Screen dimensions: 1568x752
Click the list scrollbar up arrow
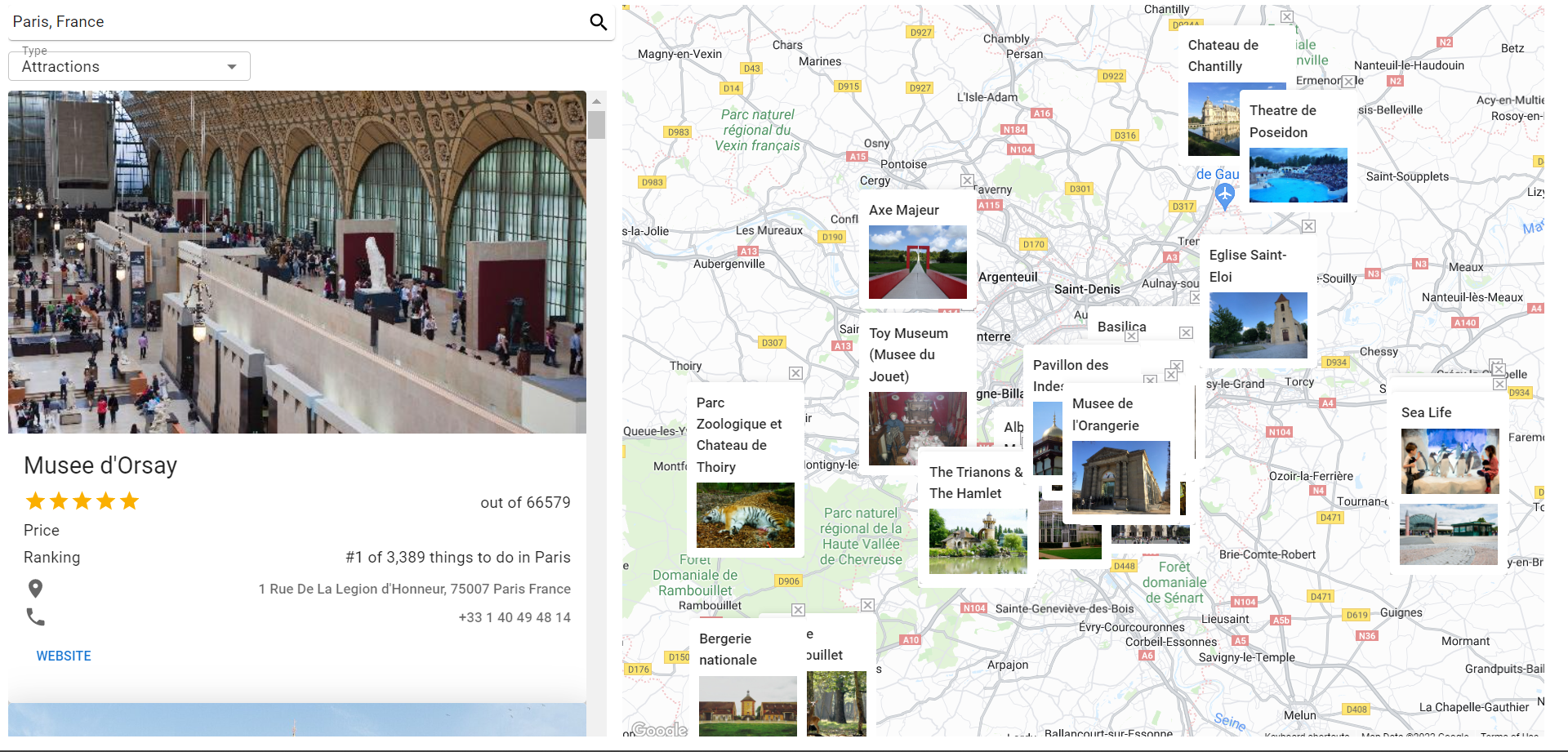(x=596, y=101)
